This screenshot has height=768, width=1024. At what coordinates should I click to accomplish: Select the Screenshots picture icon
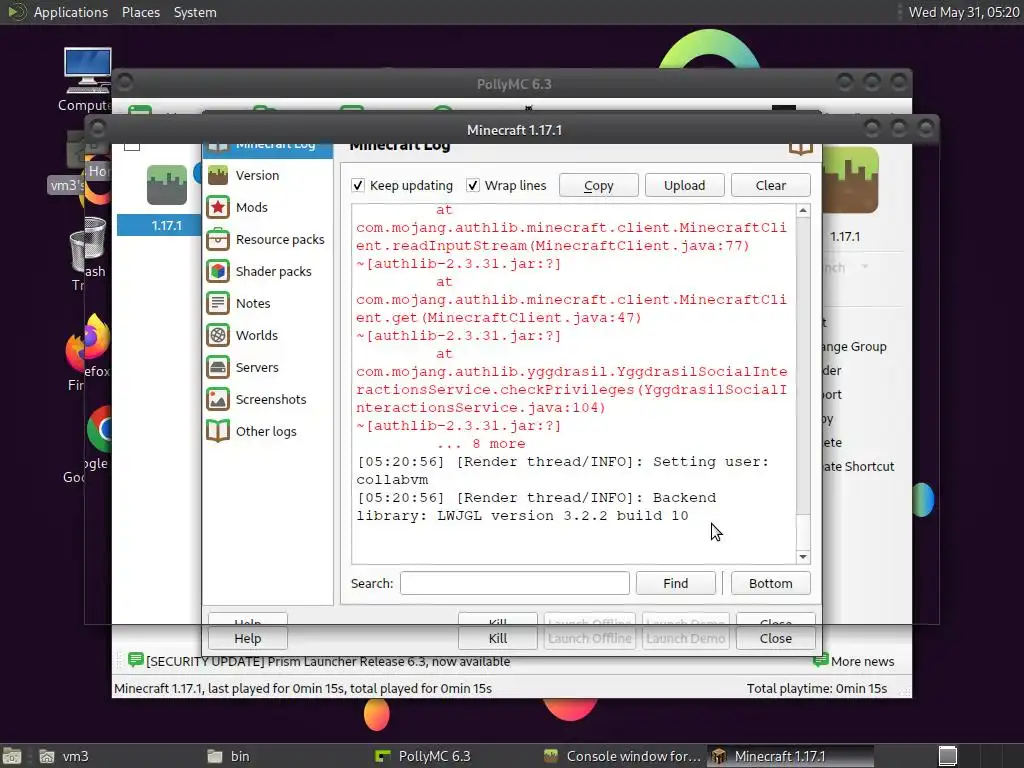coord(218,399)
